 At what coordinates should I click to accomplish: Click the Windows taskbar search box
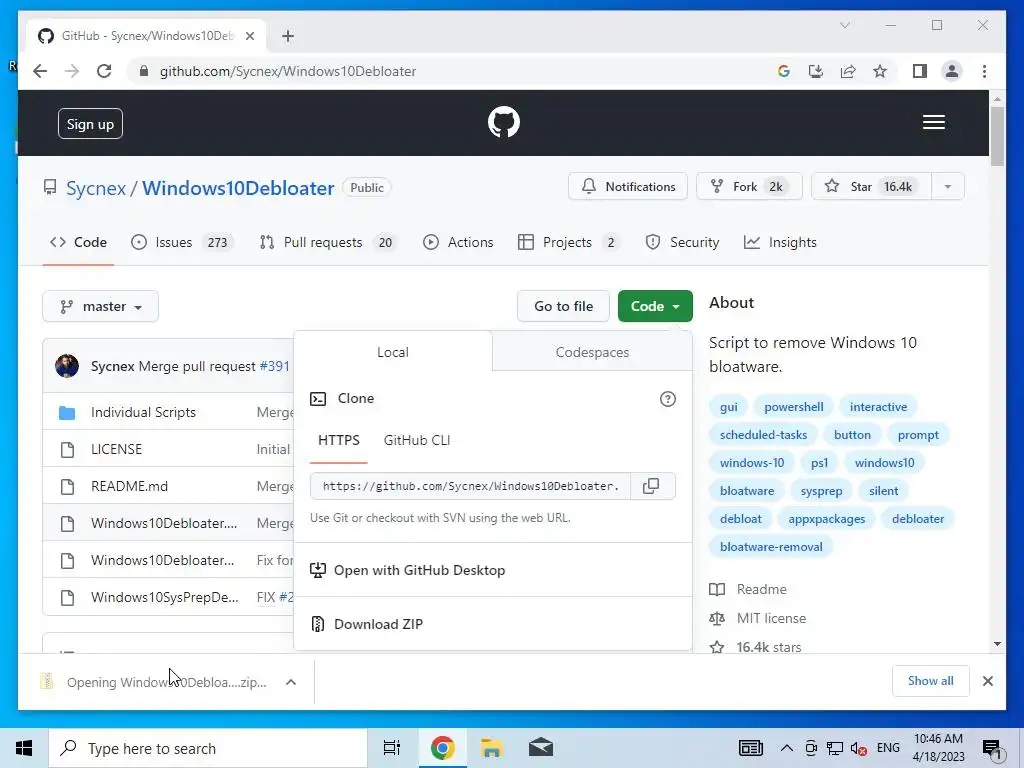click(x=208, y=748)
